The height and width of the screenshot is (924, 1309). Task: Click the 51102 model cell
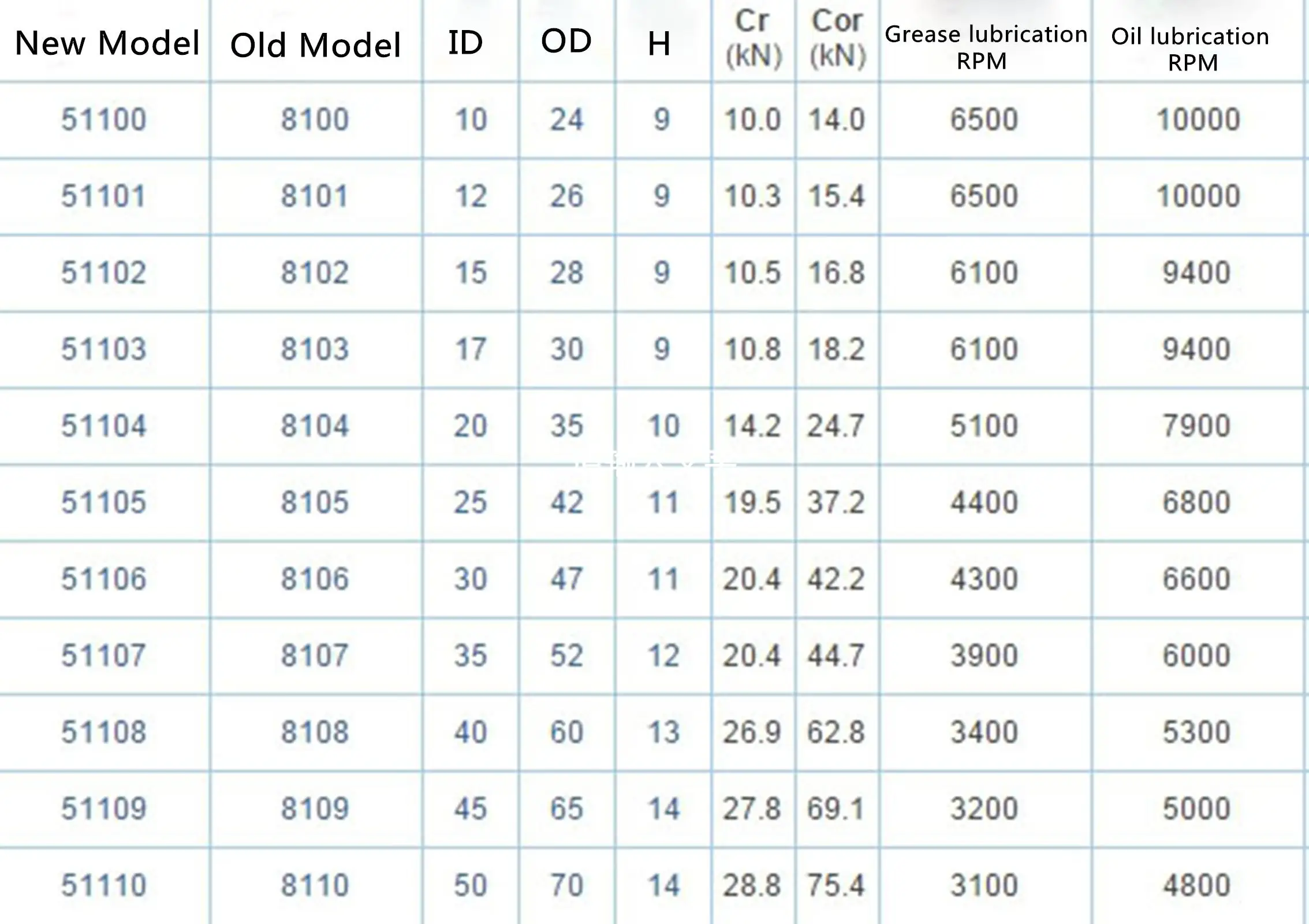[x=104, y=273]
